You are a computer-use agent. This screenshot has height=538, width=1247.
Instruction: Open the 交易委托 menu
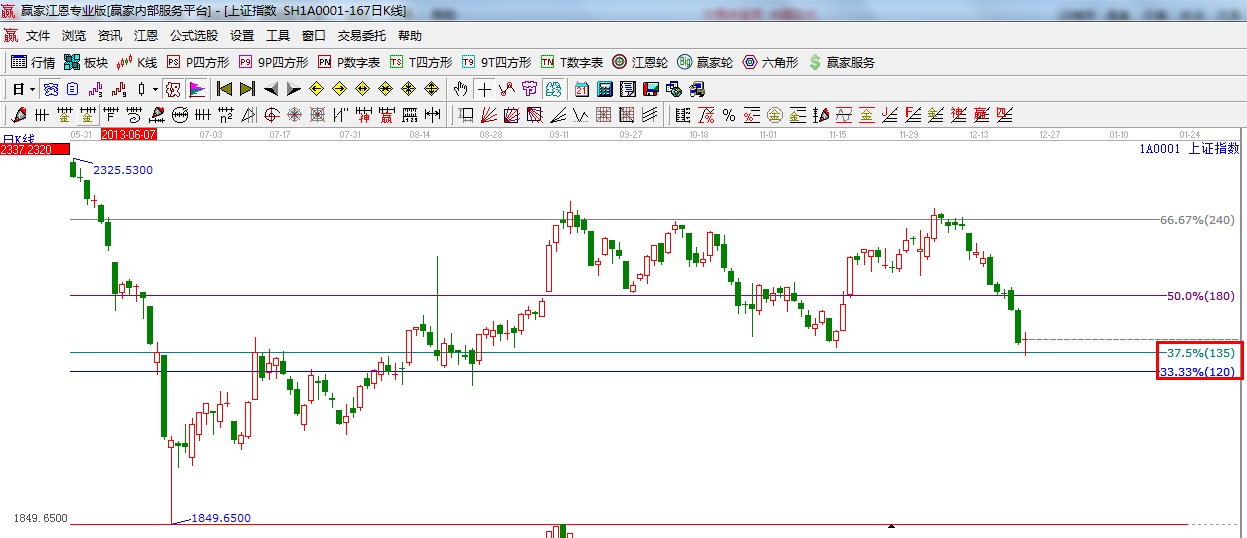pos(361,35)
